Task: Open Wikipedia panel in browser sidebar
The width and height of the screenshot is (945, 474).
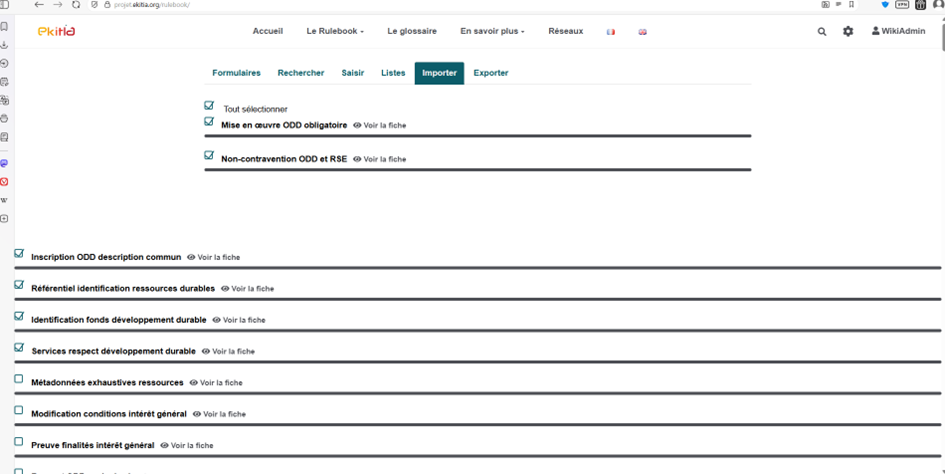Action: [5, 200]
